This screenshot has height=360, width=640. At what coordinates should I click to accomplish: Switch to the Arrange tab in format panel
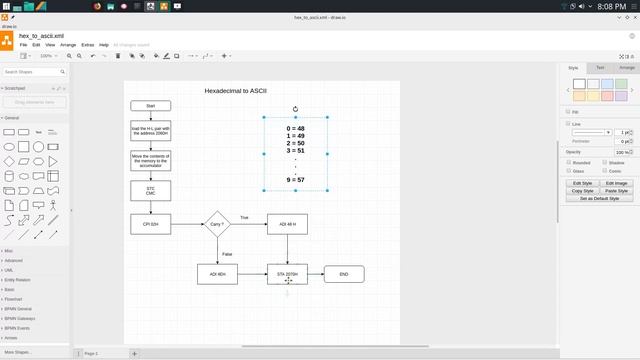point(627,68)
